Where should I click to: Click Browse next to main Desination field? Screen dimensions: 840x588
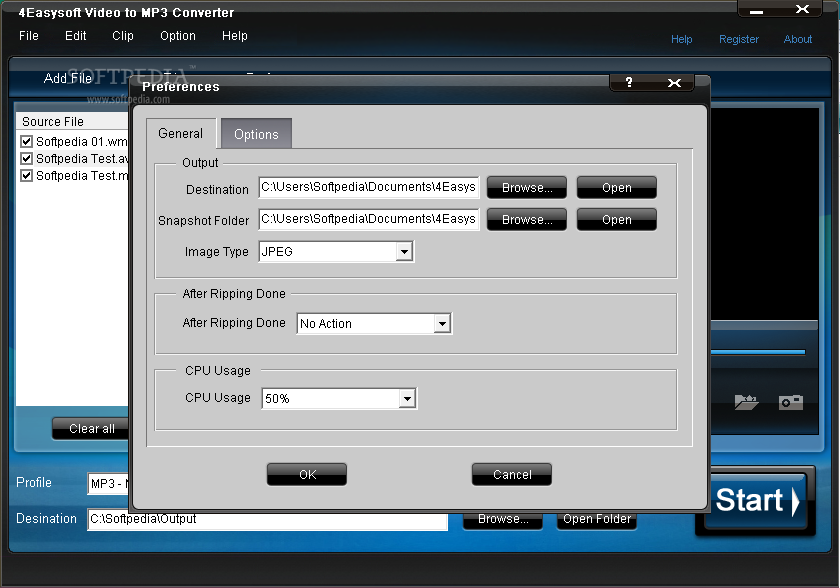pos(503,519)
